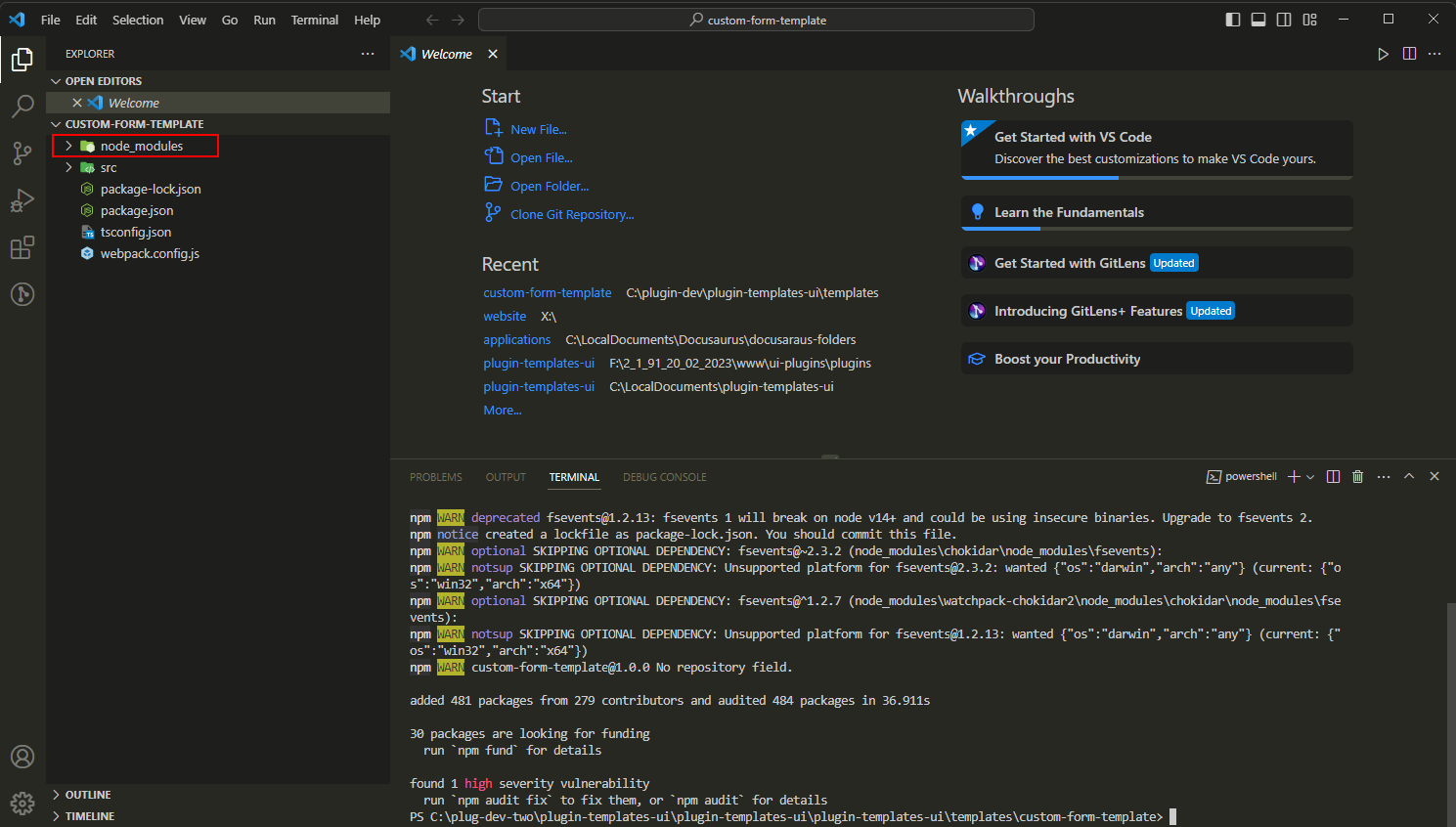Viewport: 1456px width, 827px height.
Task: Open recent custom-form-template project
Action: 548,292
